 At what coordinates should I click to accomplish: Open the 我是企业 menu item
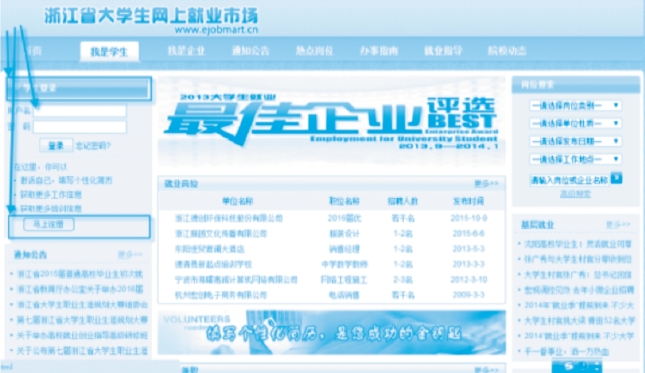(x=186, y=51)
